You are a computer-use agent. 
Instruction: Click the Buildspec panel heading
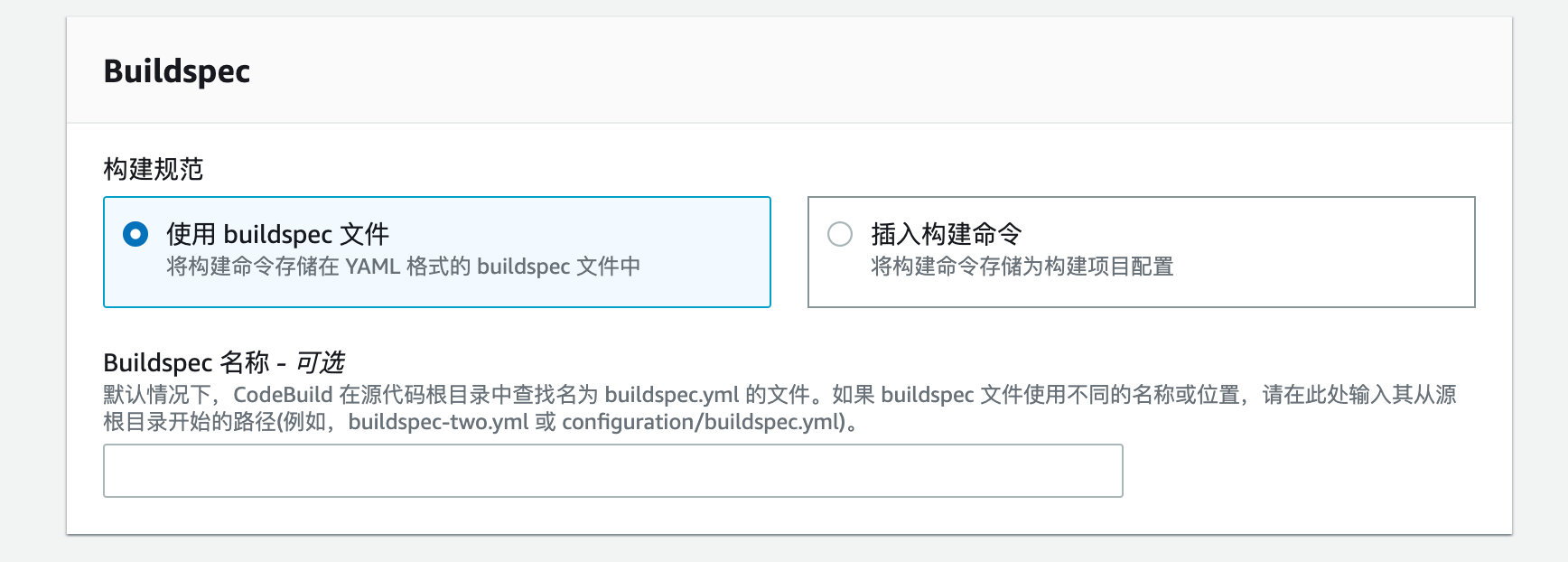click(177, 71)
